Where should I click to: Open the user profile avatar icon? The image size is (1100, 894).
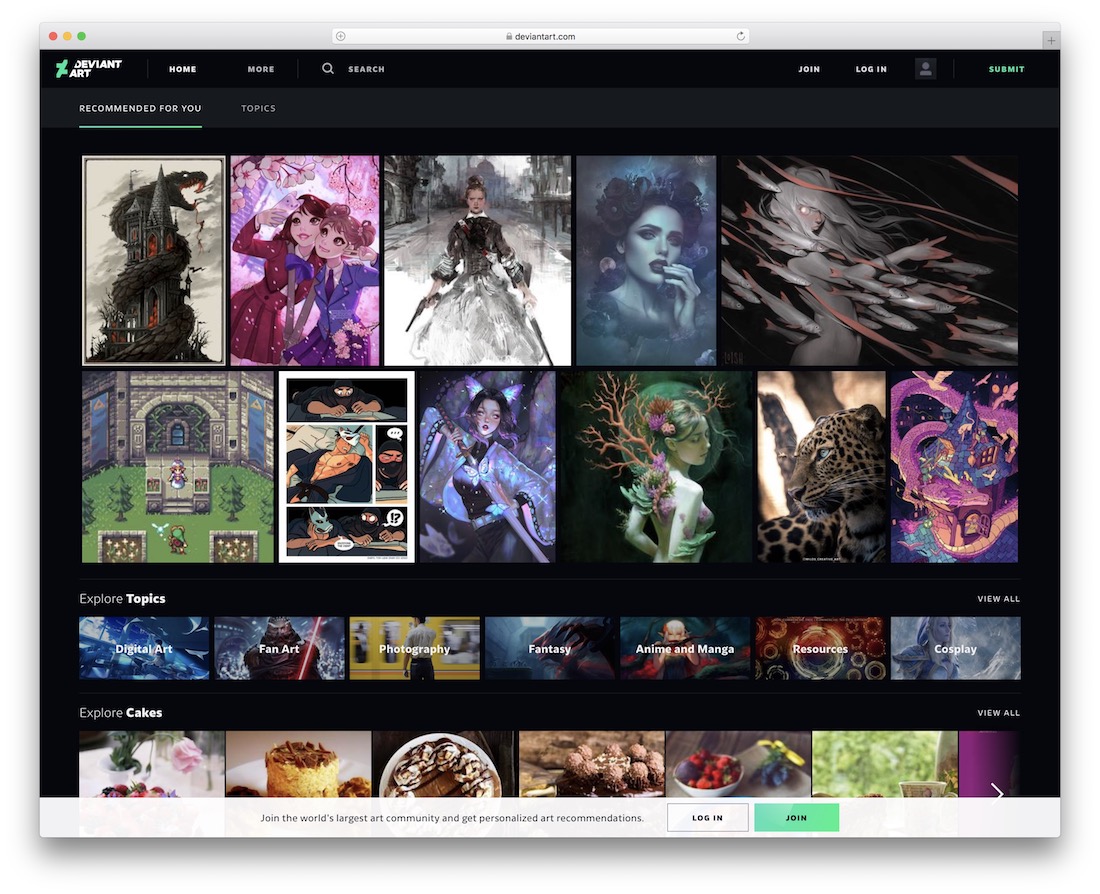tap(925, 68)
